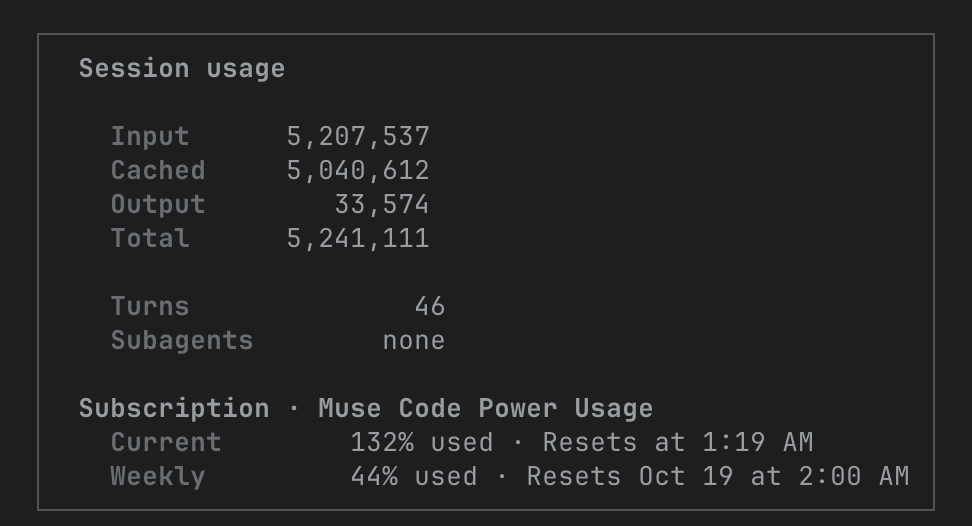Click the "Weekly" usage label
Viewport: 972px width, 526px height.
pyautogui.click(x=158, y=477)
